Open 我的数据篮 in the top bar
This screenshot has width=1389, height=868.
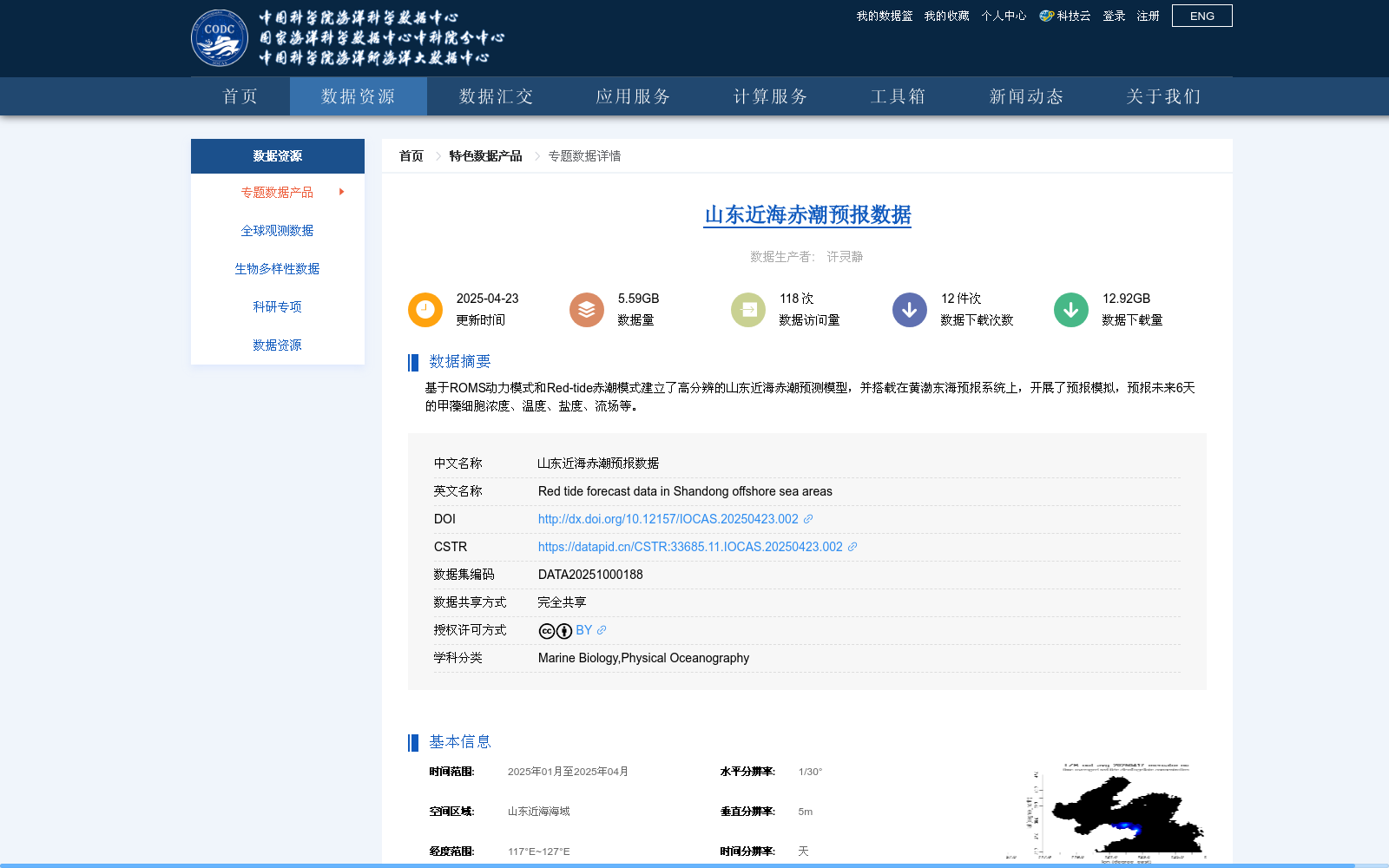[x=885, y=16]
